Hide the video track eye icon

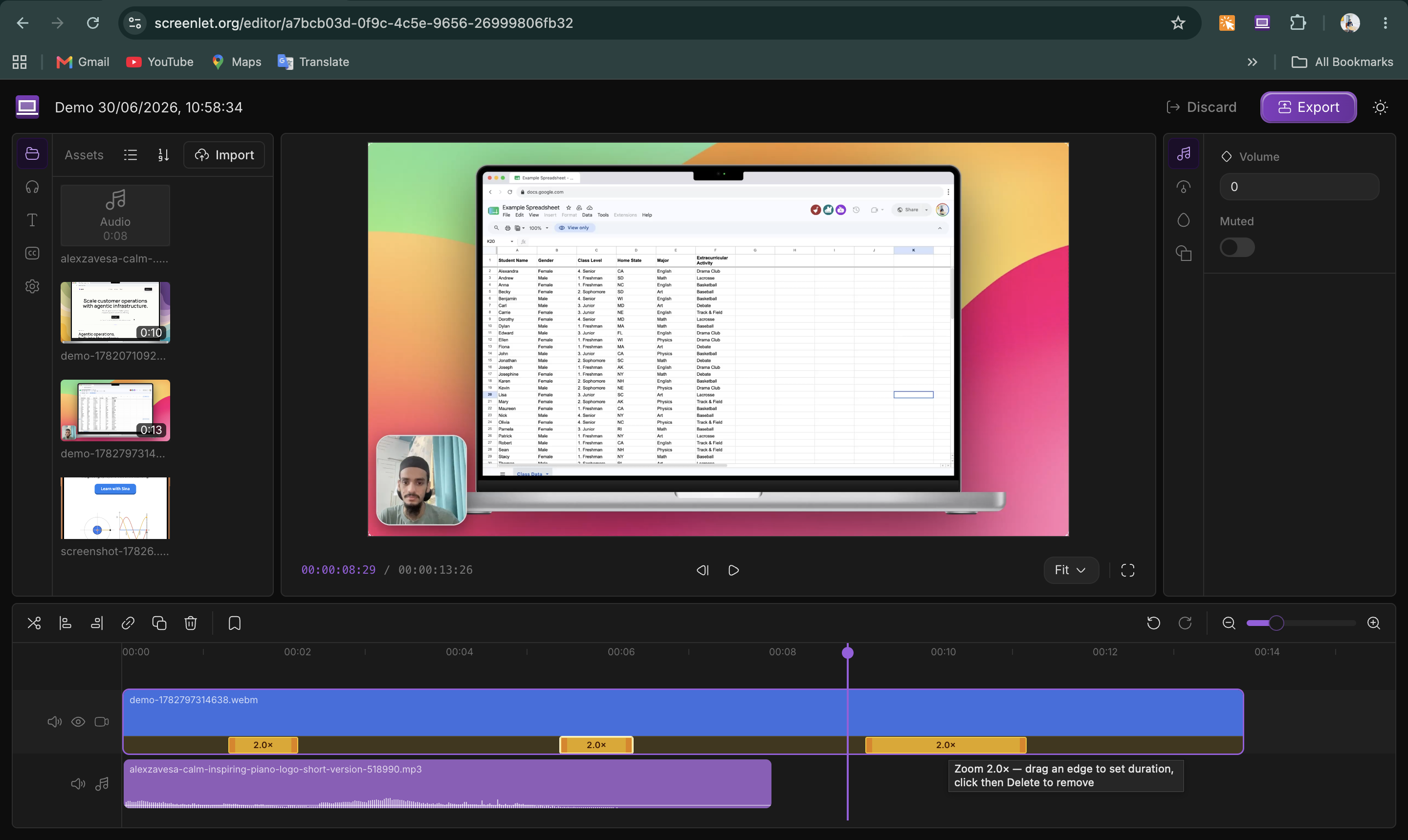pos(78,722)
